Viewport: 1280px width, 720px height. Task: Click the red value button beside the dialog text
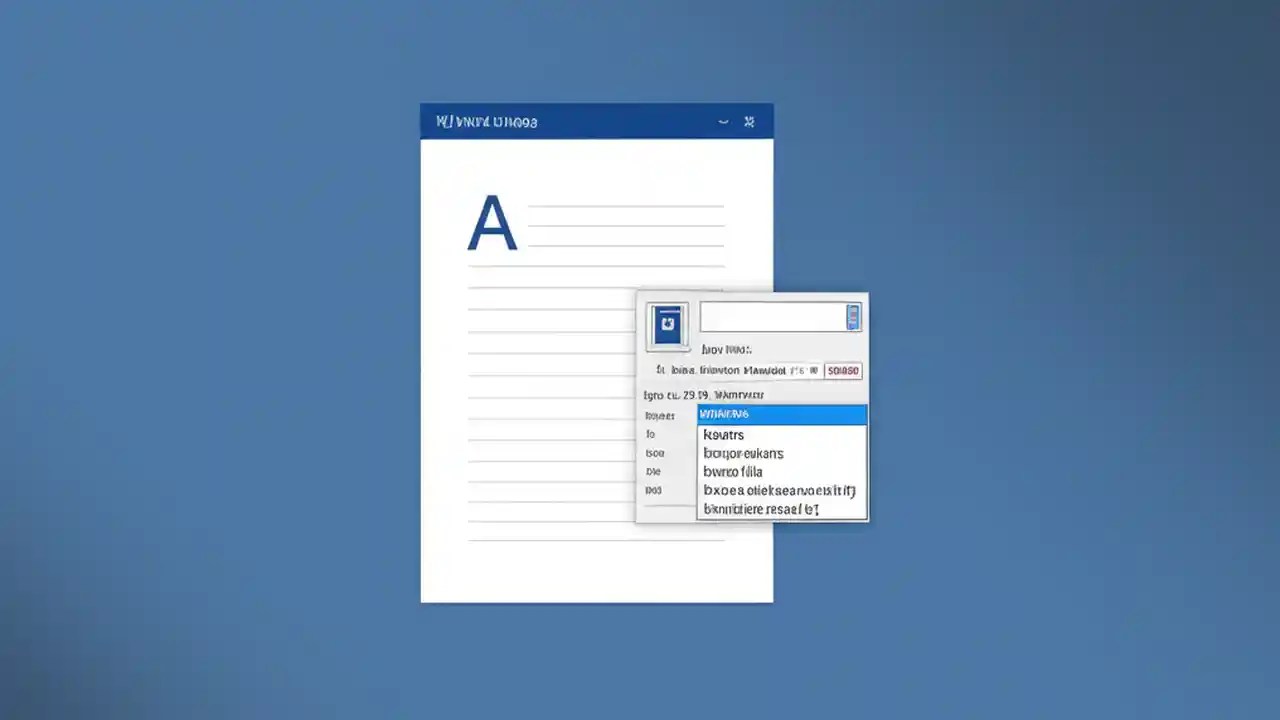click(x=843, y=370)
